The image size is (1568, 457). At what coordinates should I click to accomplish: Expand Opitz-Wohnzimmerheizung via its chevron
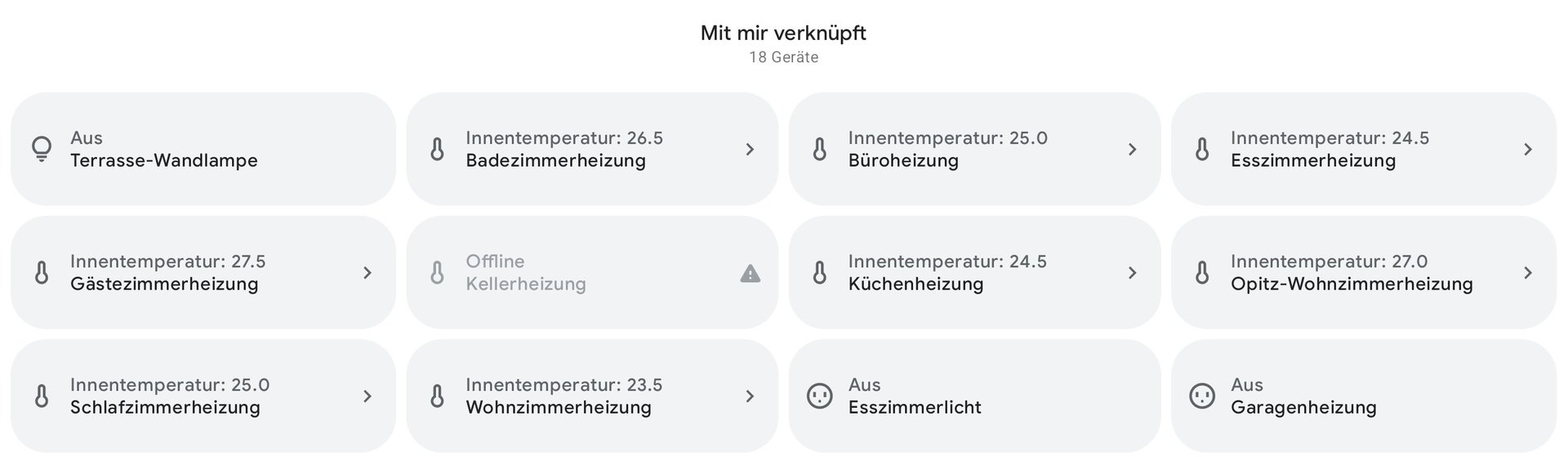click(1527, 272)
